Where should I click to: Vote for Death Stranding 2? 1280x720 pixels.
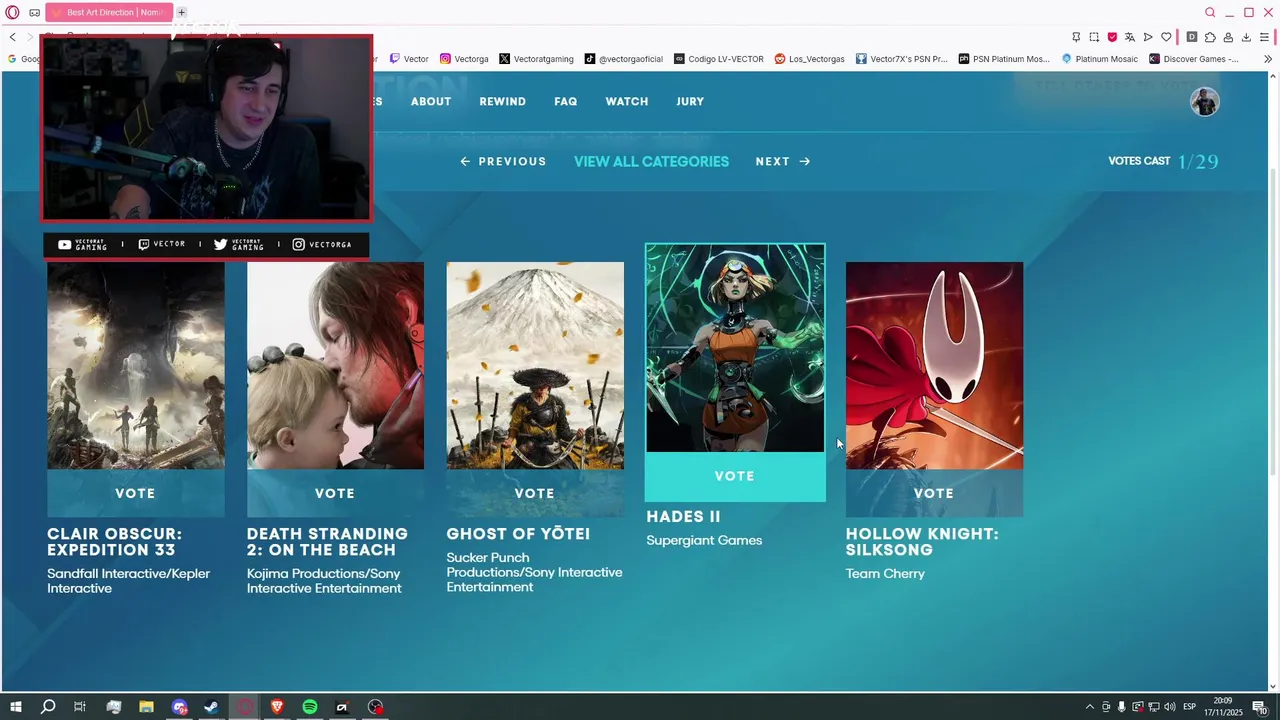(x=335, y=494)
